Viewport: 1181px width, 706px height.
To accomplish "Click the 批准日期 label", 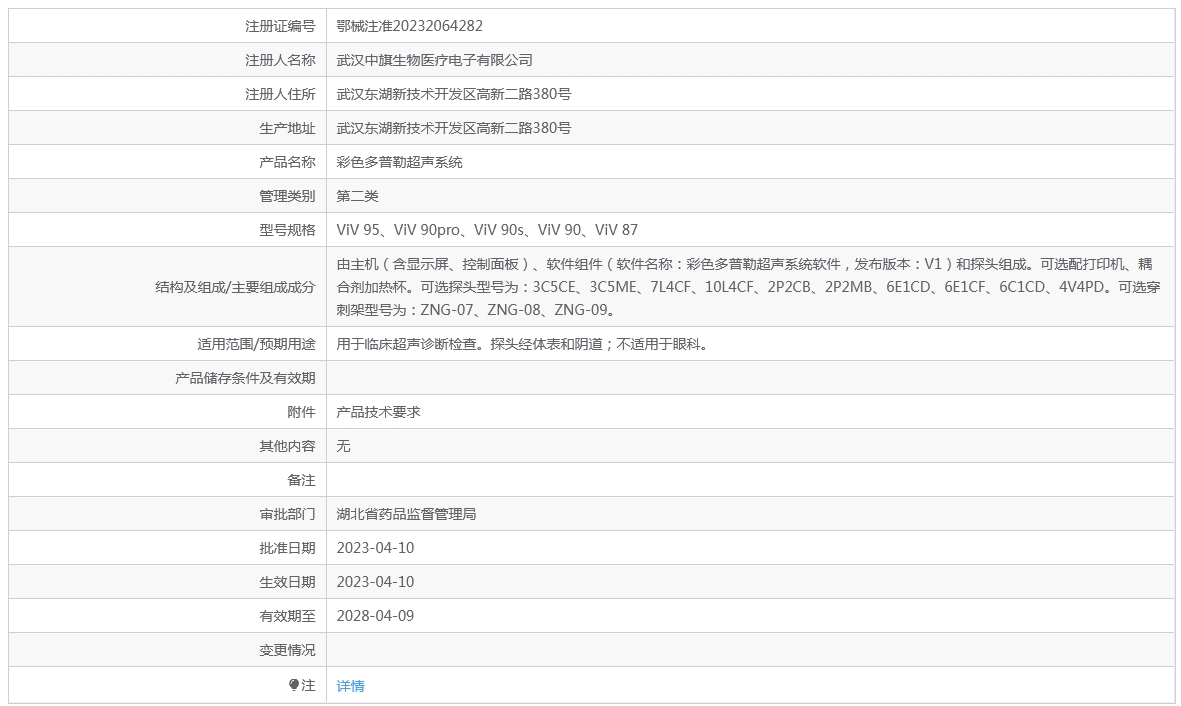I will click(x=287, y=548).
